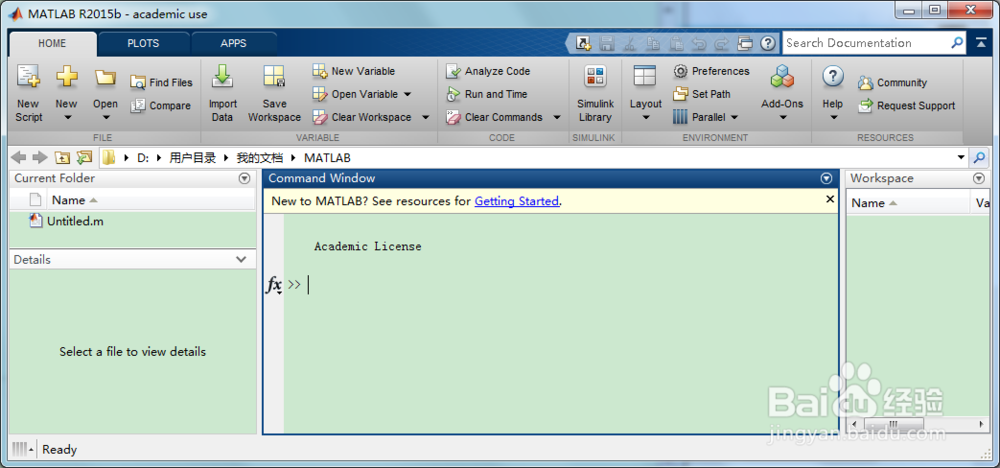This screenshot has height=468, width=1000.
Task: Click the quick access help question mark icon
Action: tap(768, 43)
